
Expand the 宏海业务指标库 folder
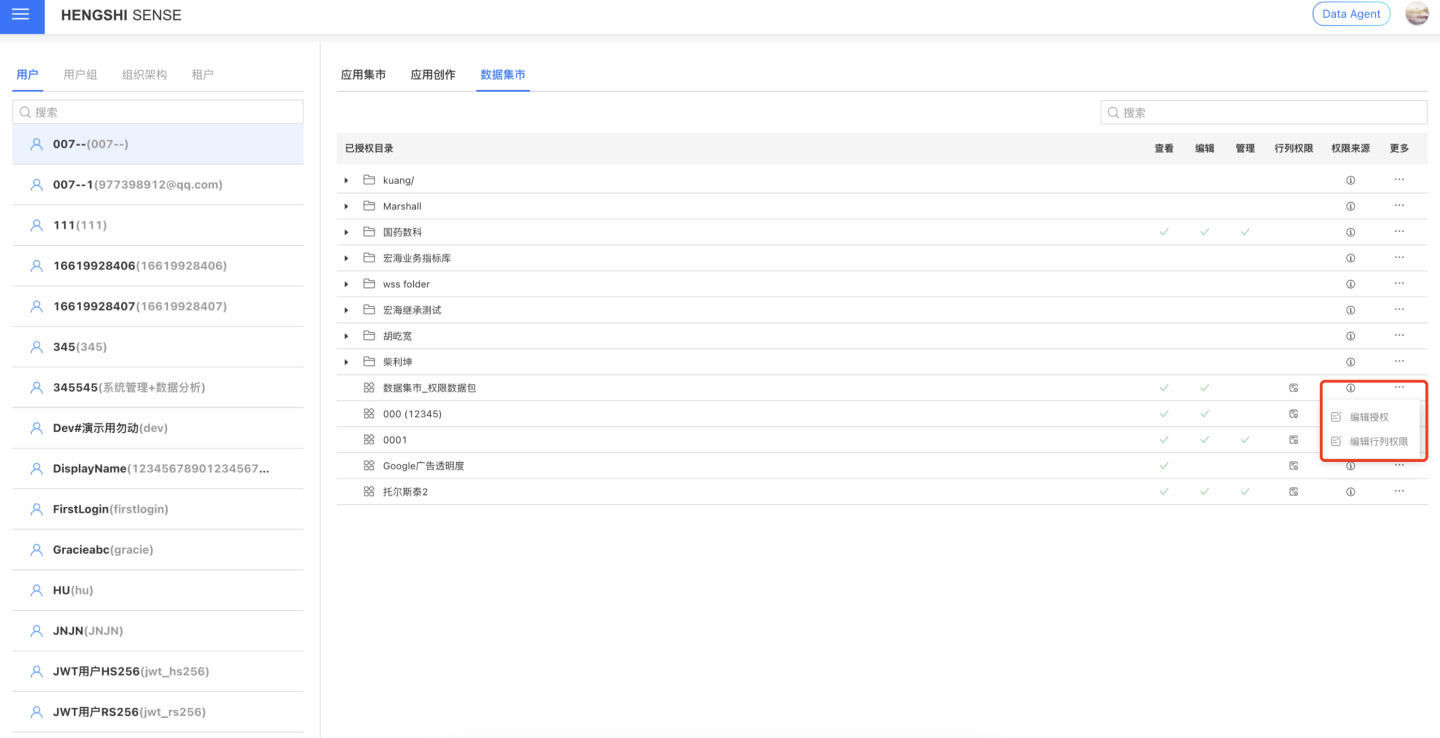(x=346, y=258)
